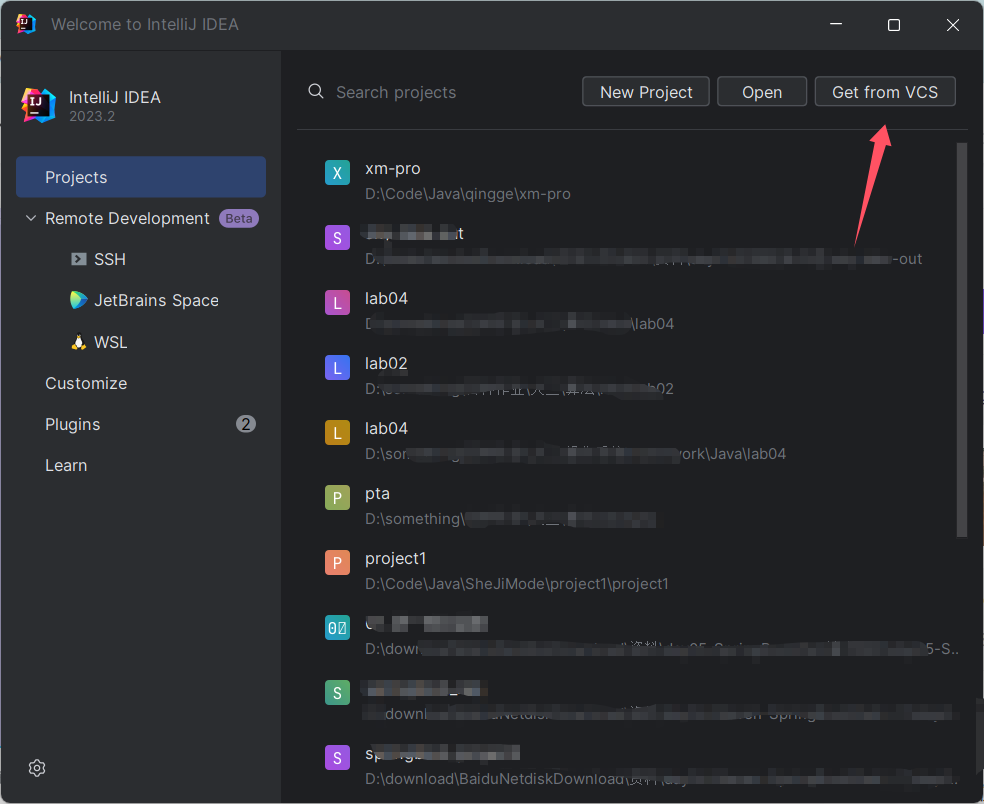Click the Beta badge
This screenshot has height=804, width=984.
point(238,218)
